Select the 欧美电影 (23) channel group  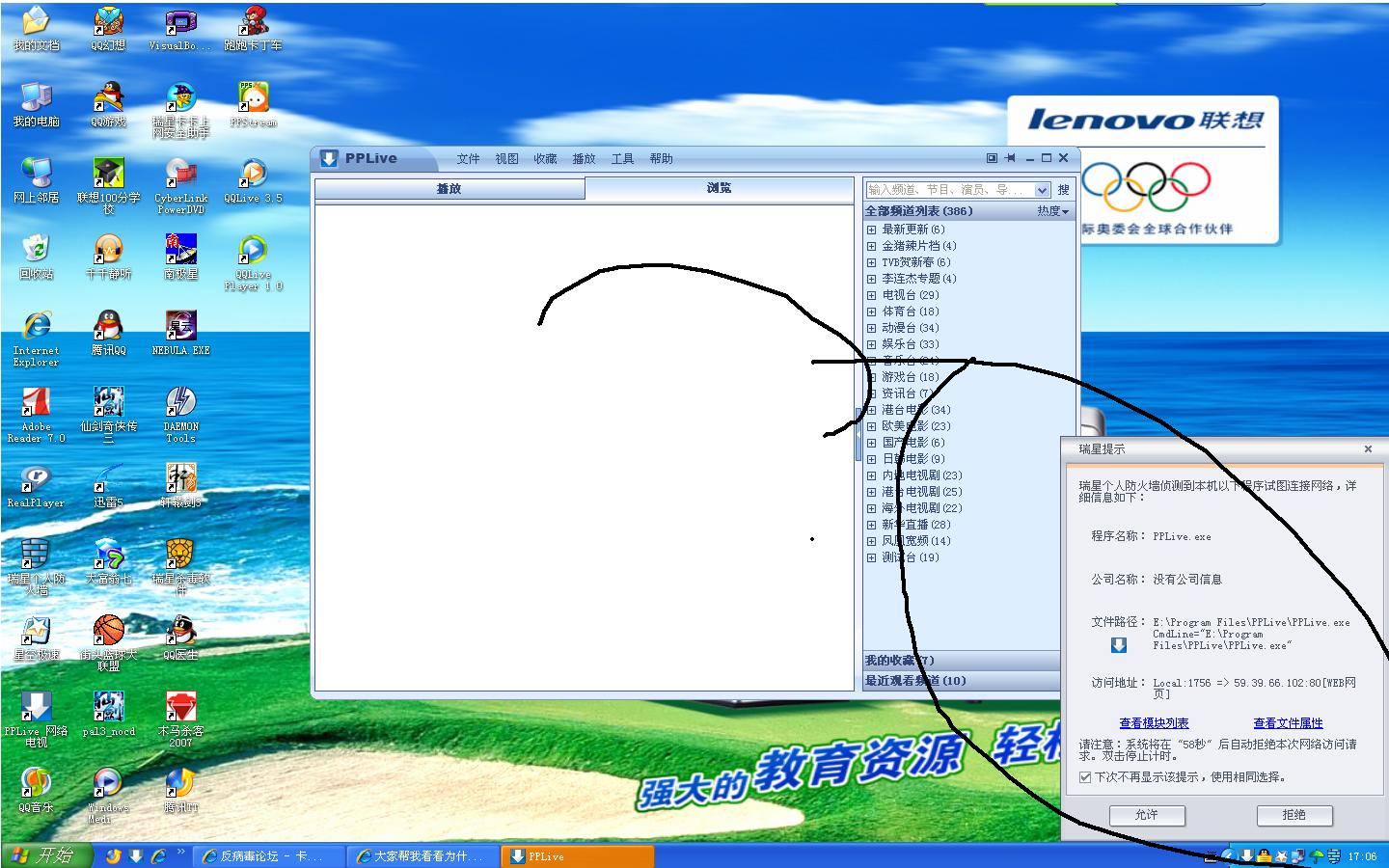915,426
